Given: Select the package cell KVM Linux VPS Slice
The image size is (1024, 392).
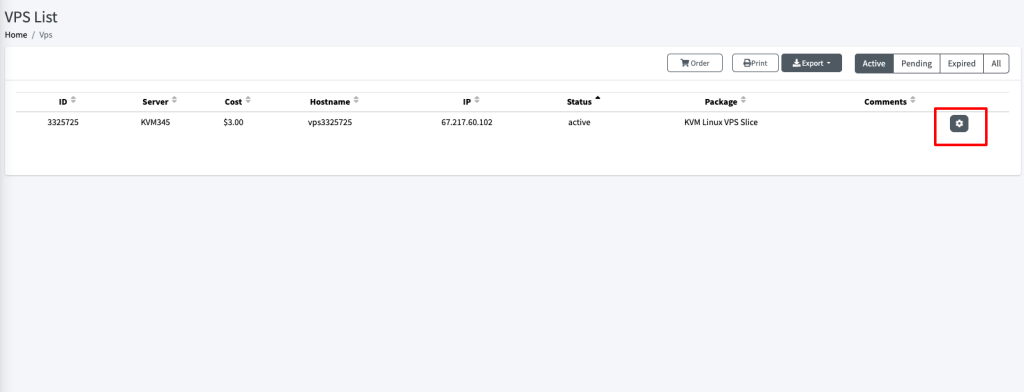Looking at the screenshot, I should [721, 122].
